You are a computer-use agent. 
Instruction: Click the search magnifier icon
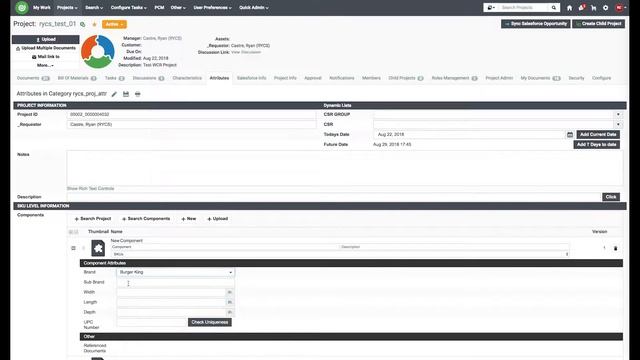coord(554,8)
